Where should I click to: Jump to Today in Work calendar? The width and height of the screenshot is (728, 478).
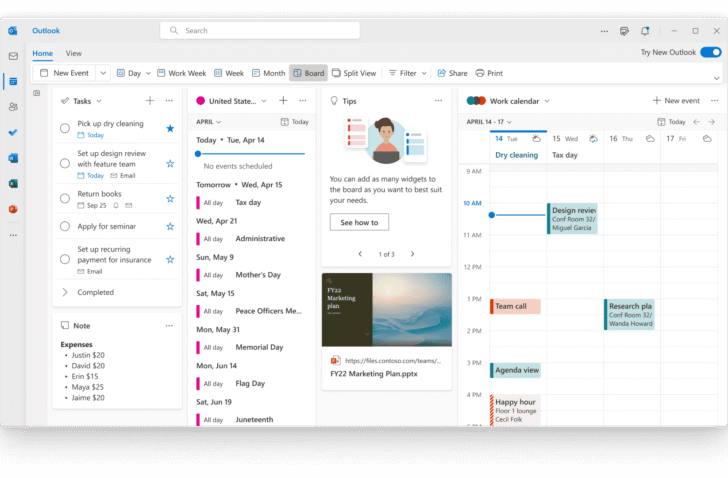672,122
